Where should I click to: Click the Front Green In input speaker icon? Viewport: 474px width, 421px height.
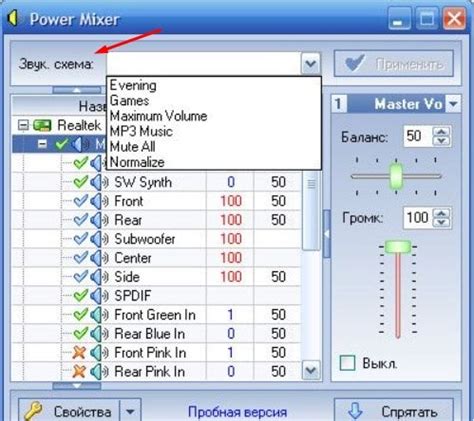coord(99,315)
